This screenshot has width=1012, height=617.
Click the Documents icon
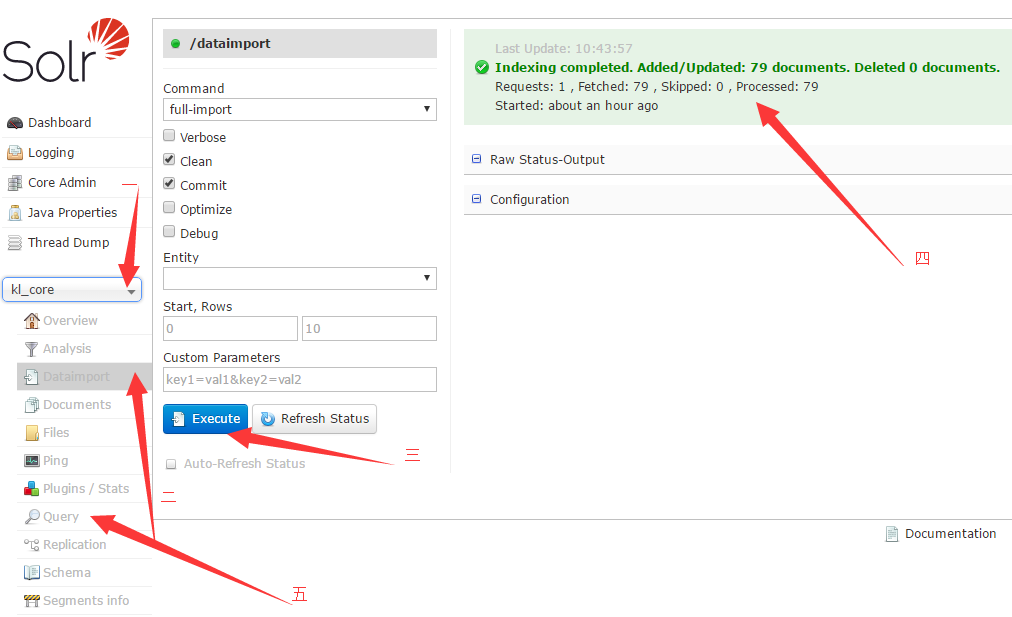pos(32,405)
